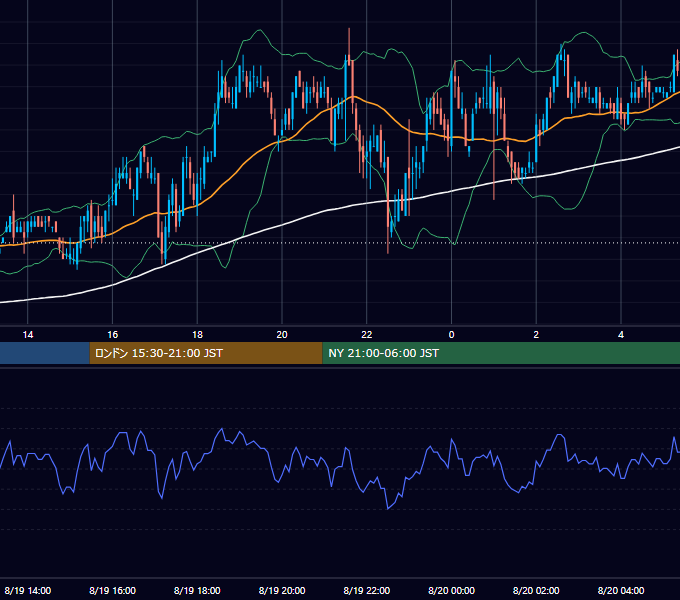Click the 14 hour axis label
Image resolution: width=680 pixels, height=600 pixels.
[28, 335]
